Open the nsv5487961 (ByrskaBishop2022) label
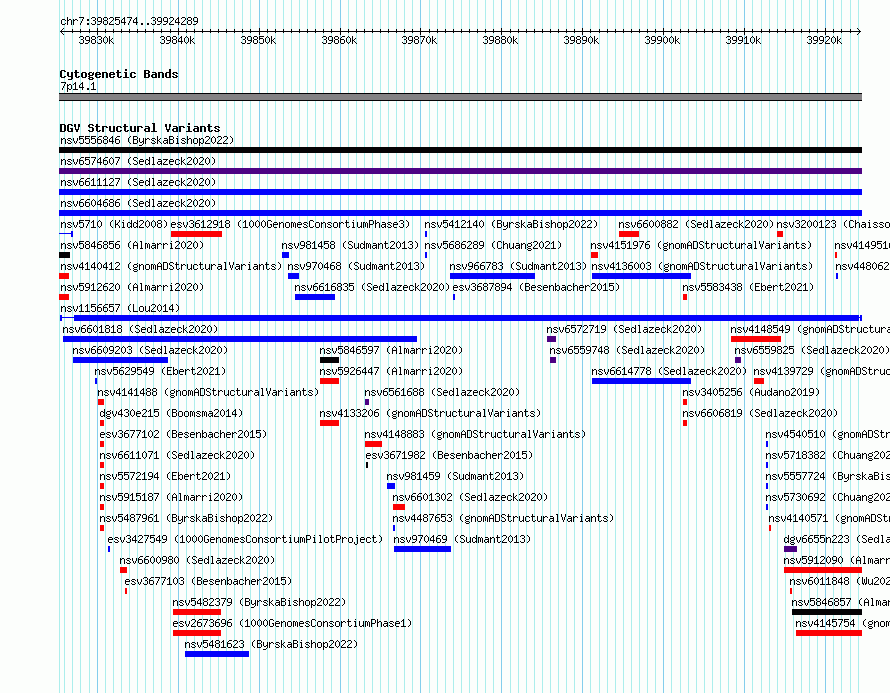This screenshot has height=693, width=890. tap(186, 518)
